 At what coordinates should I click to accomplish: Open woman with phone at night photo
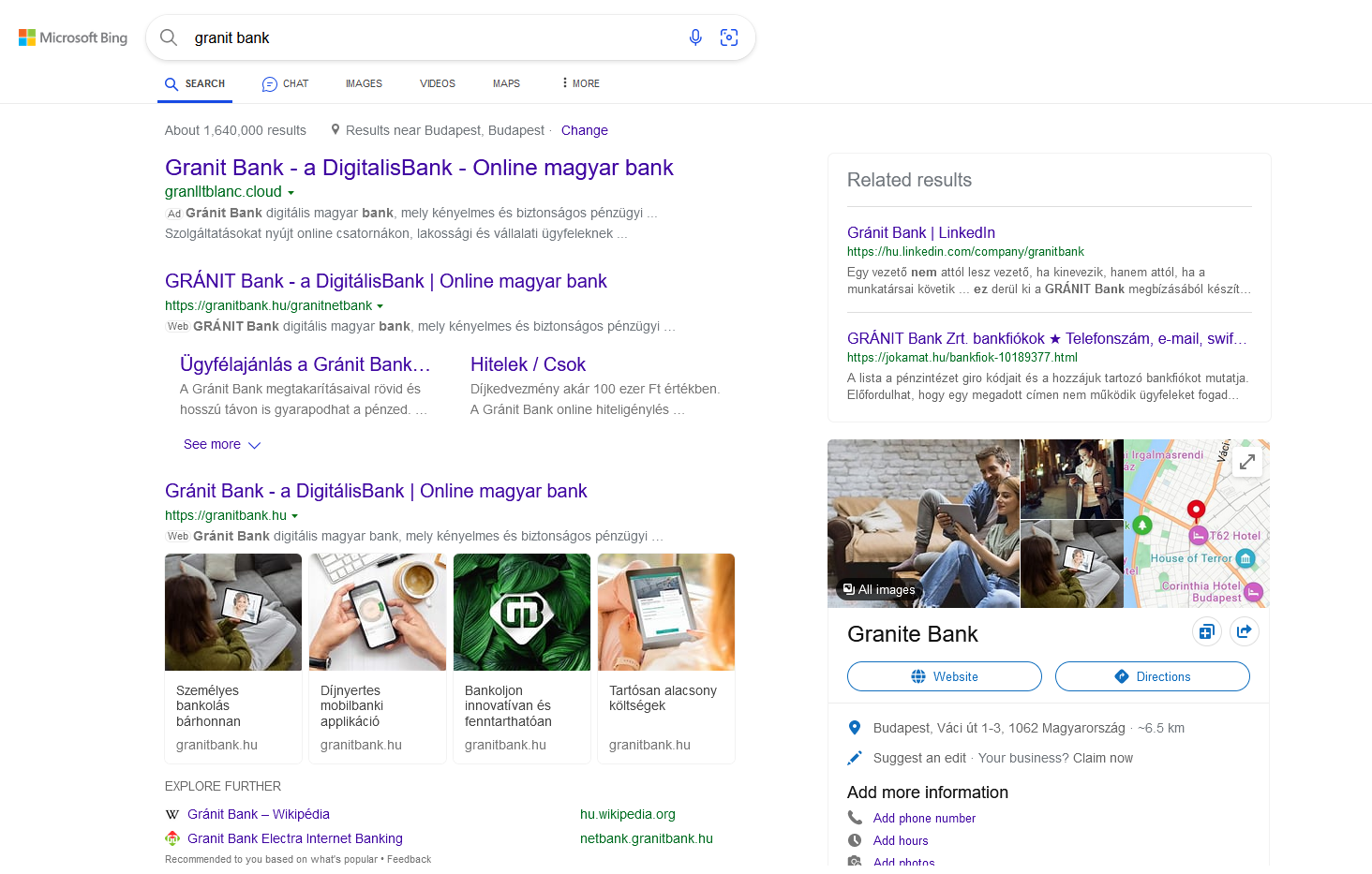coord(1072,479)
